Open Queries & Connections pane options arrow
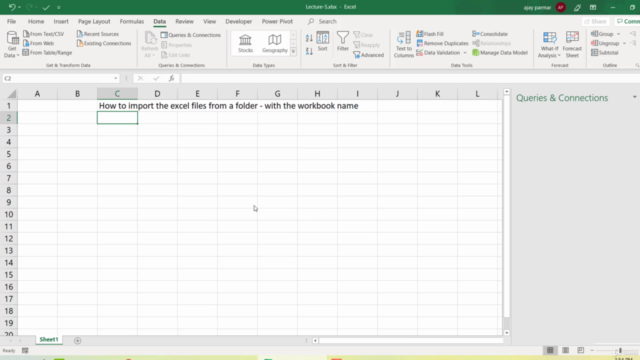The height and width of the screenshot is (360, 640). pyautogui.click(x=634, y=97)
